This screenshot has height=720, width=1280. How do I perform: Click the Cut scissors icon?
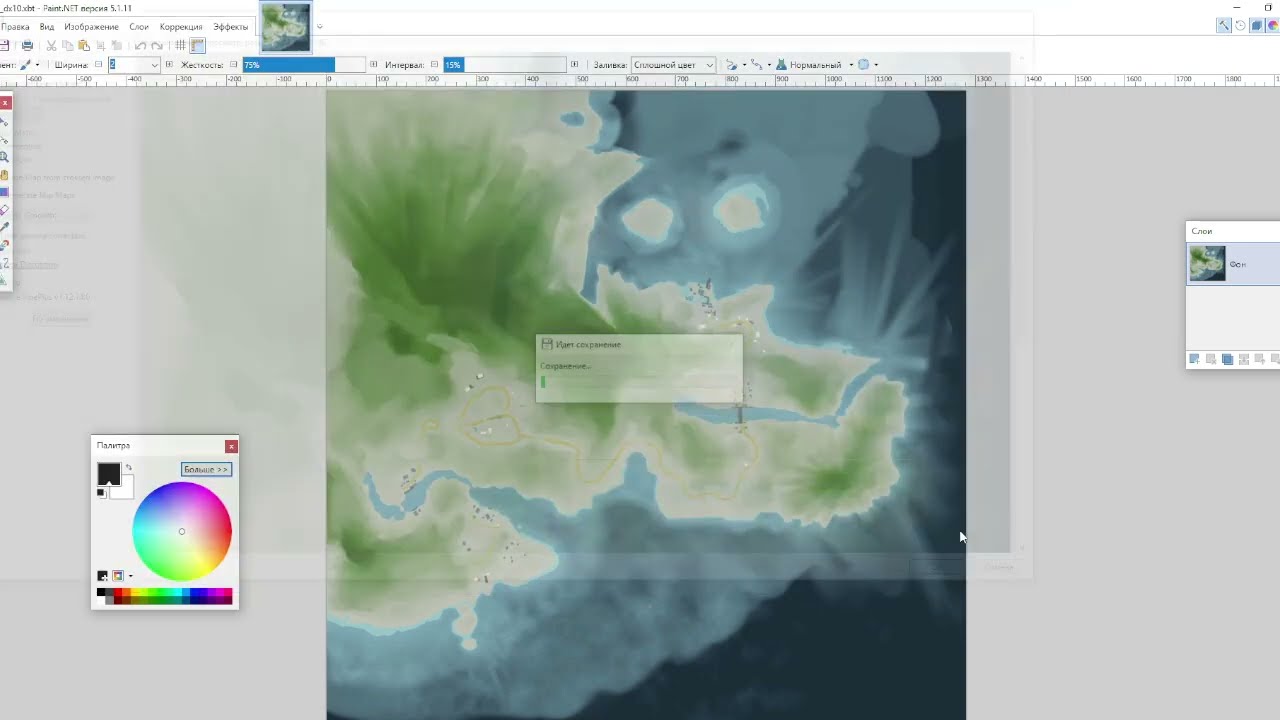pos(51,45)
